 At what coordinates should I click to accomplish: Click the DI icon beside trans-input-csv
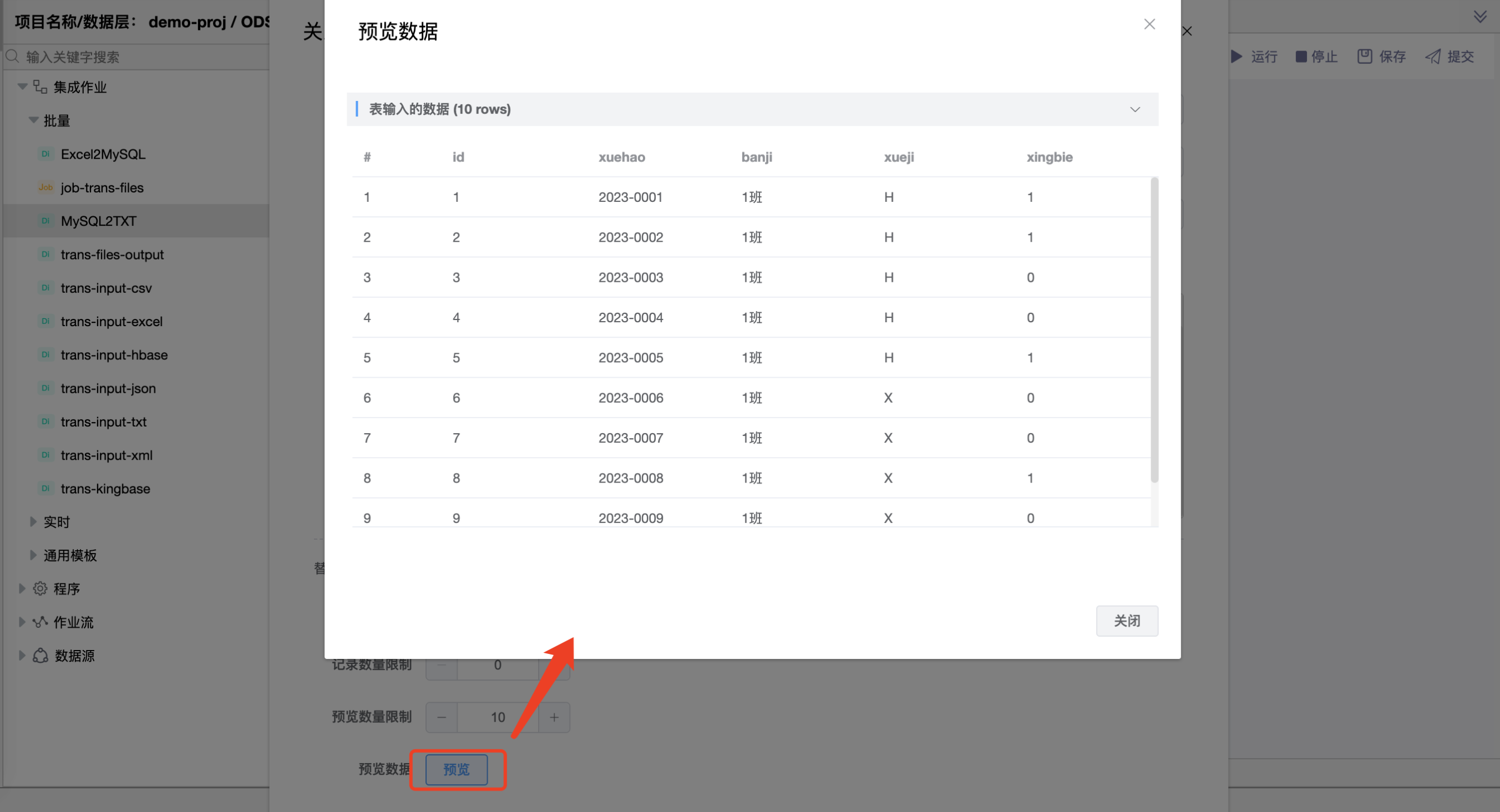[45, 288]
